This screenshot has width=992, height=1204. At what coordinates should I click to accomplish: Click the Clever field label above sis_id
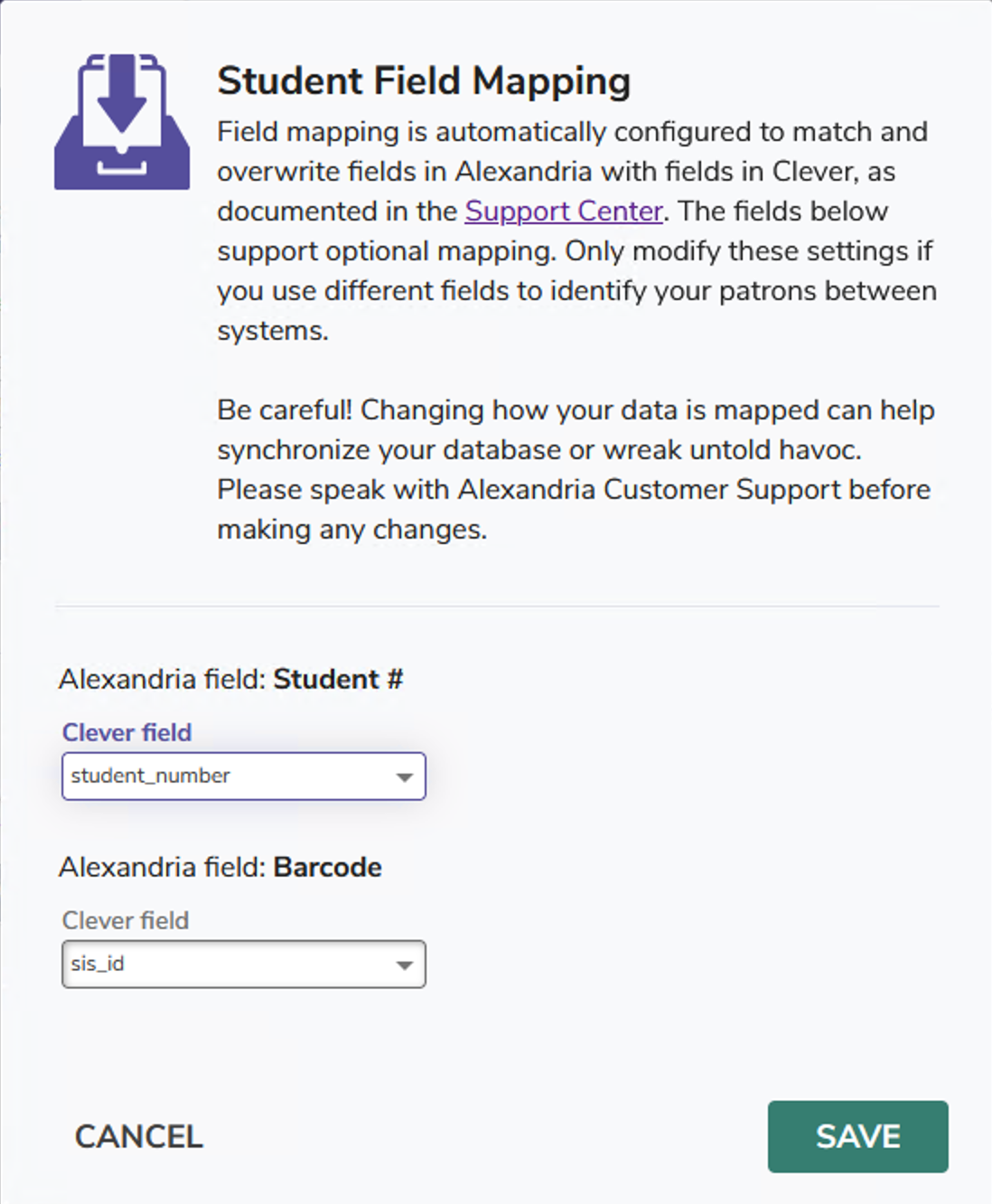126,920
